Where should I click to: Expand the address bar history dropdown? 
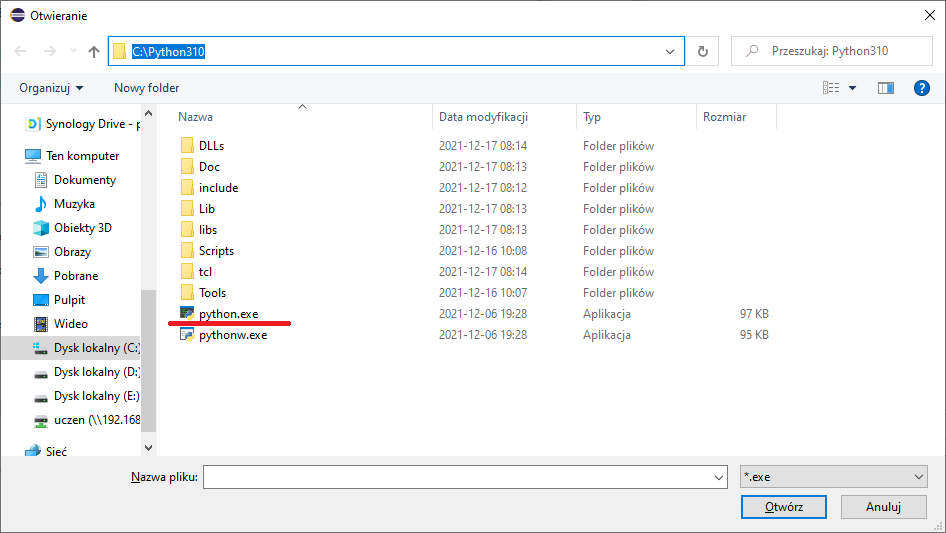click(x=671, y=51)
